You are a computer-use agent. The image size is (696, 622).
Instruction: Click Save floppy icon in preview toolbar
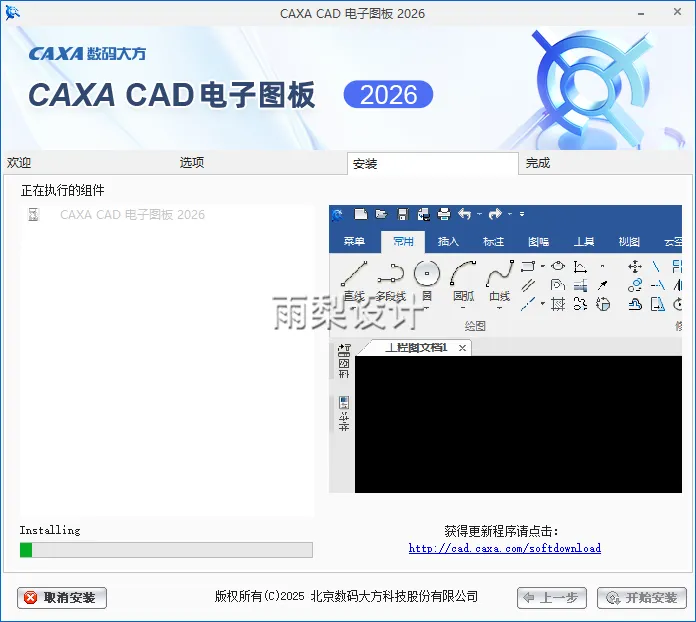403,214
